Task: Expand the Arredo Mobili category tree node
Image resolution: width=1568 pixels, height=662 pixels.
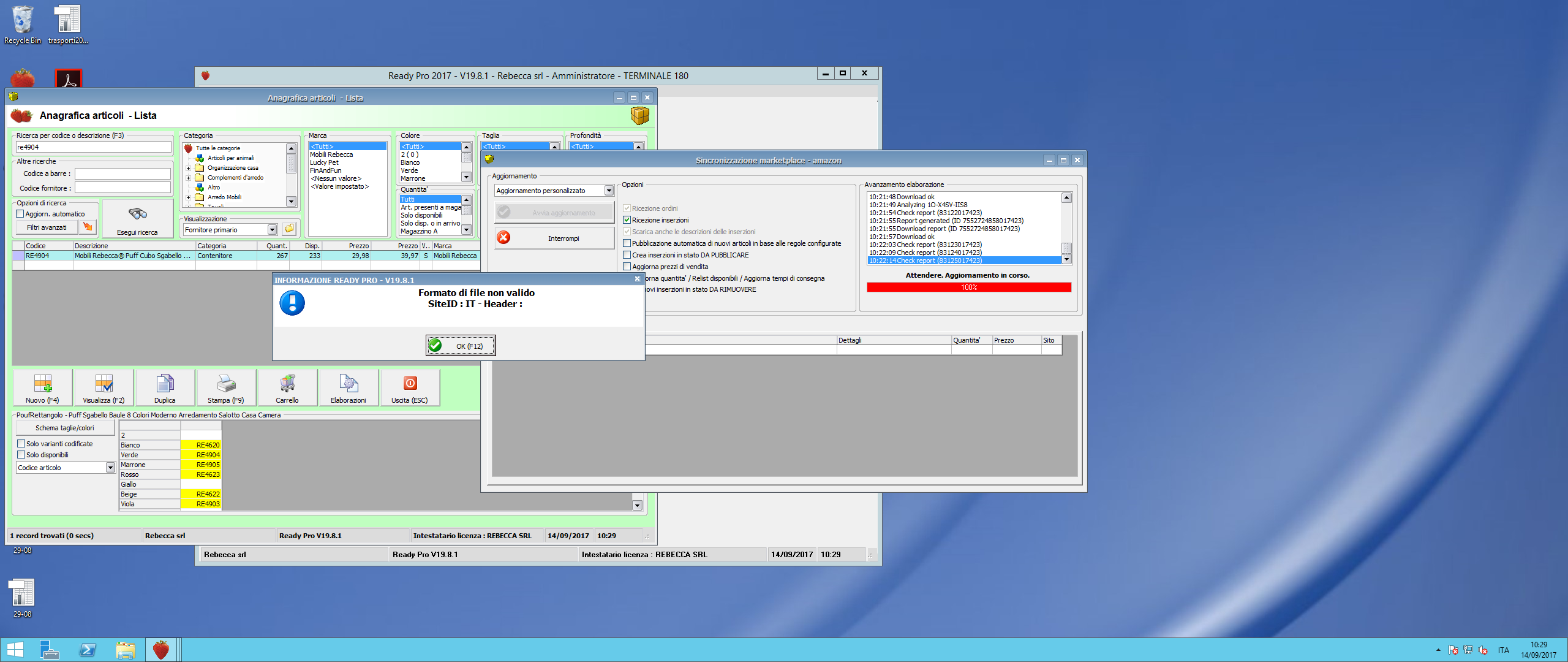Action: pyautogui.click(x=188, y=197)
